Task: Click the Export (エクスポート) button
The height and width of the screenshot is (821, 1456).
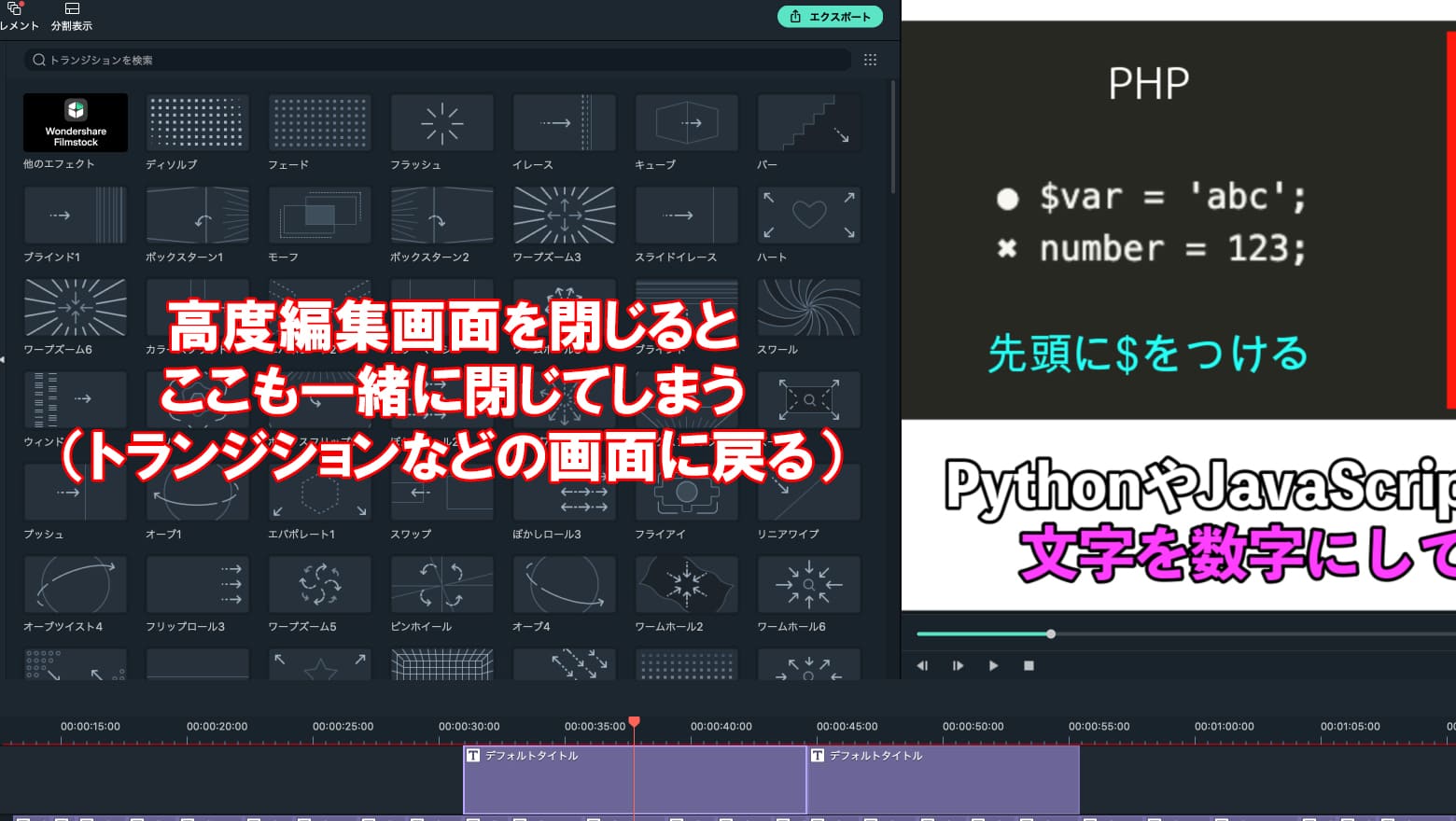Action: pyautogui.click(x=830, y=17)
